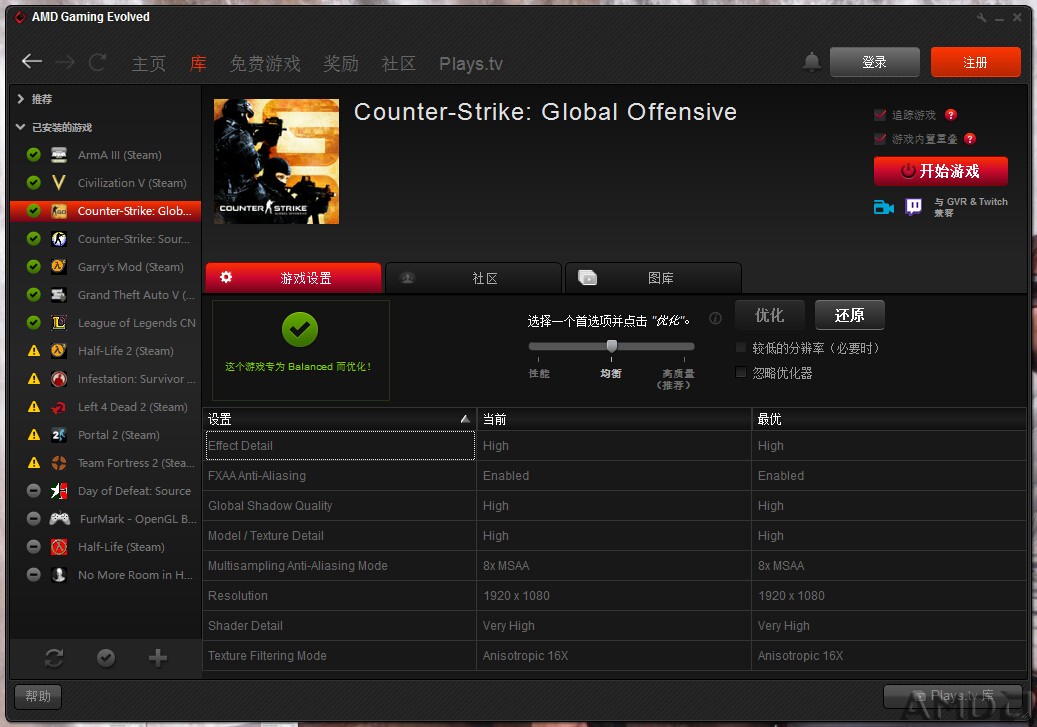
Task: Click the Infestation: Survivor game icon
Action: 59,379
